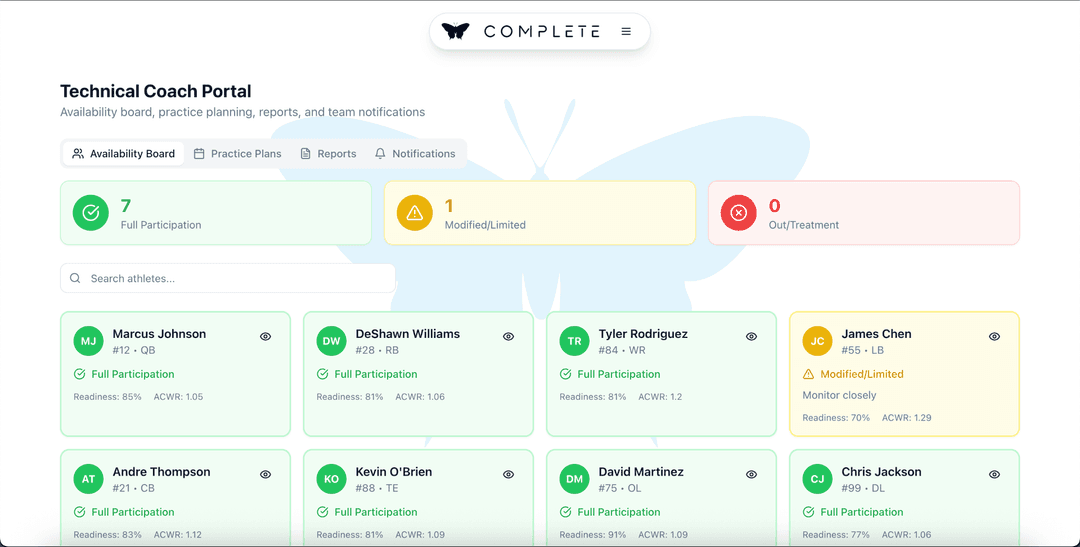The width and height of the screenshot is (1080, 547).
Task: Click Full Participation status on Kevin O'Brien card
Action: (367, 512)
